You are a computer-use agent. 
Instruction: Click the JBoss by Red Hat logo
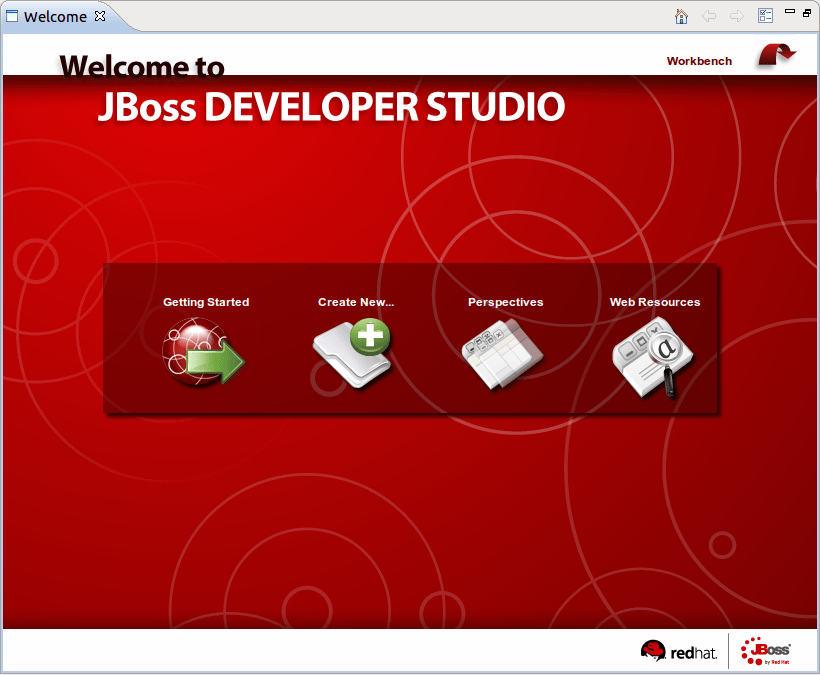tap(770, 650)
